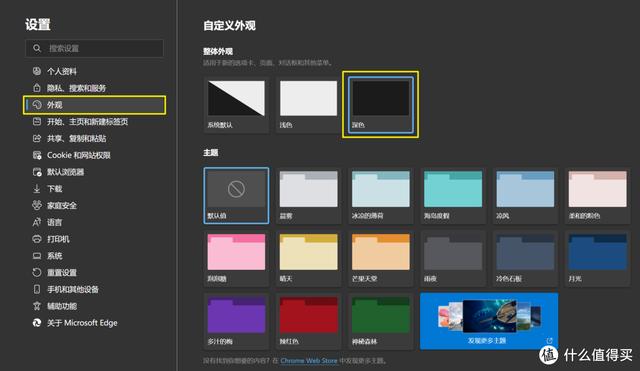Select the light appearance option
Viewport: 640px width, 371px height.
coord(309,105)
